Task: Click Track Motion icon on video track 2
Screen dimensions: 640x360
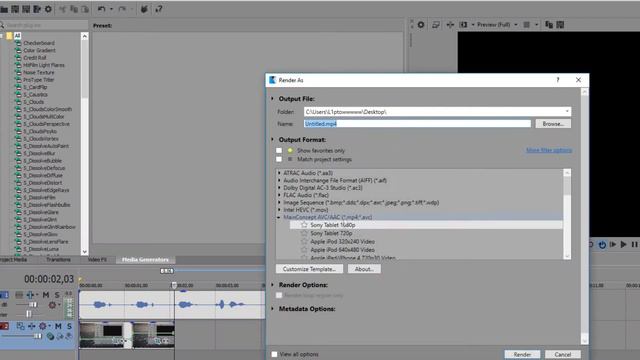Action: 20,326
